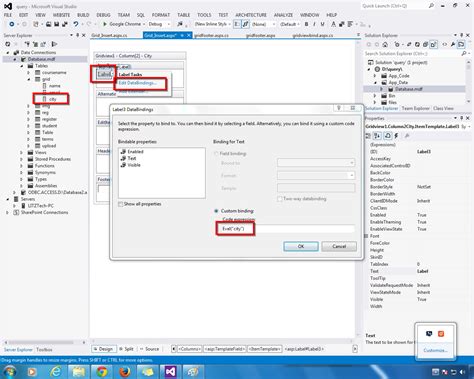Screen dimensions: 474x379
Task: Click the Customize link in the tray popup
Action: 435,350
